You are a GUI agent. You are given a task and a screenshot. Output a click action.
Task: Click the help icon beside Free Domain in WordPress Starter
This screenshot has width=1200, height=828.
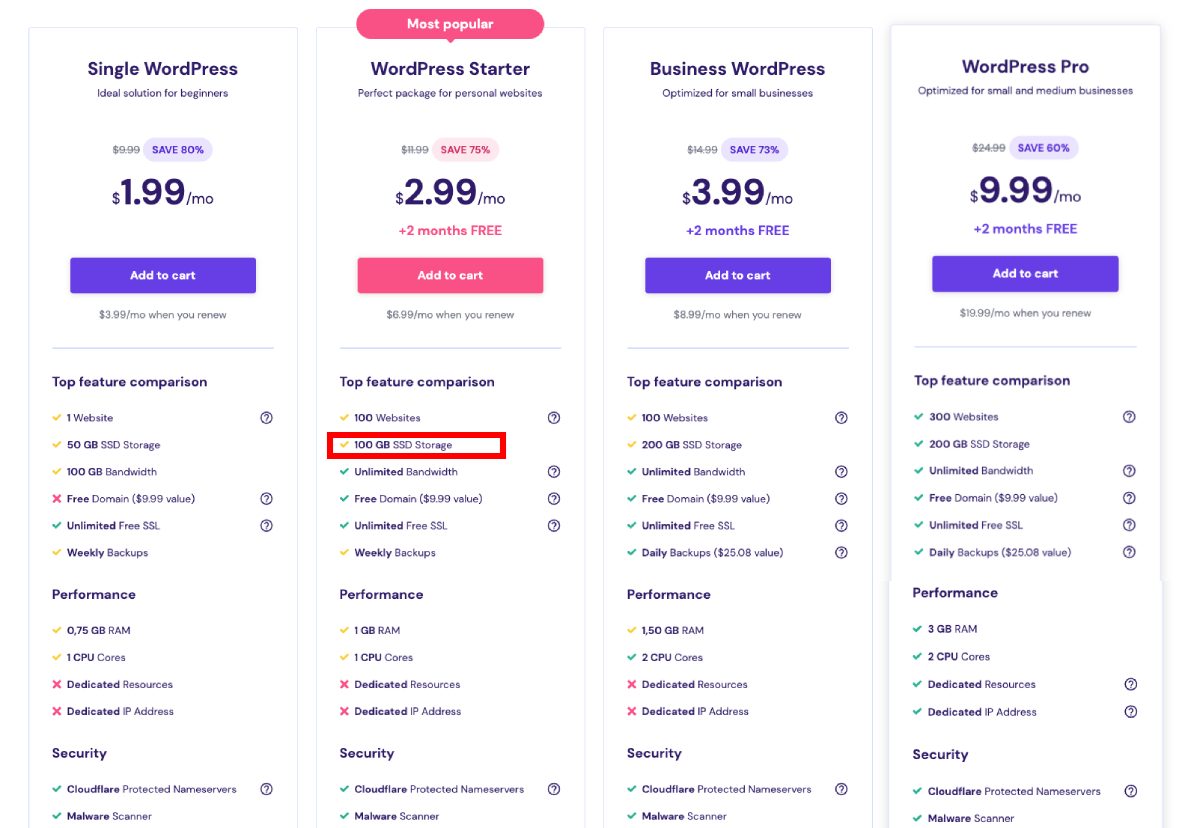click(554, 498)
